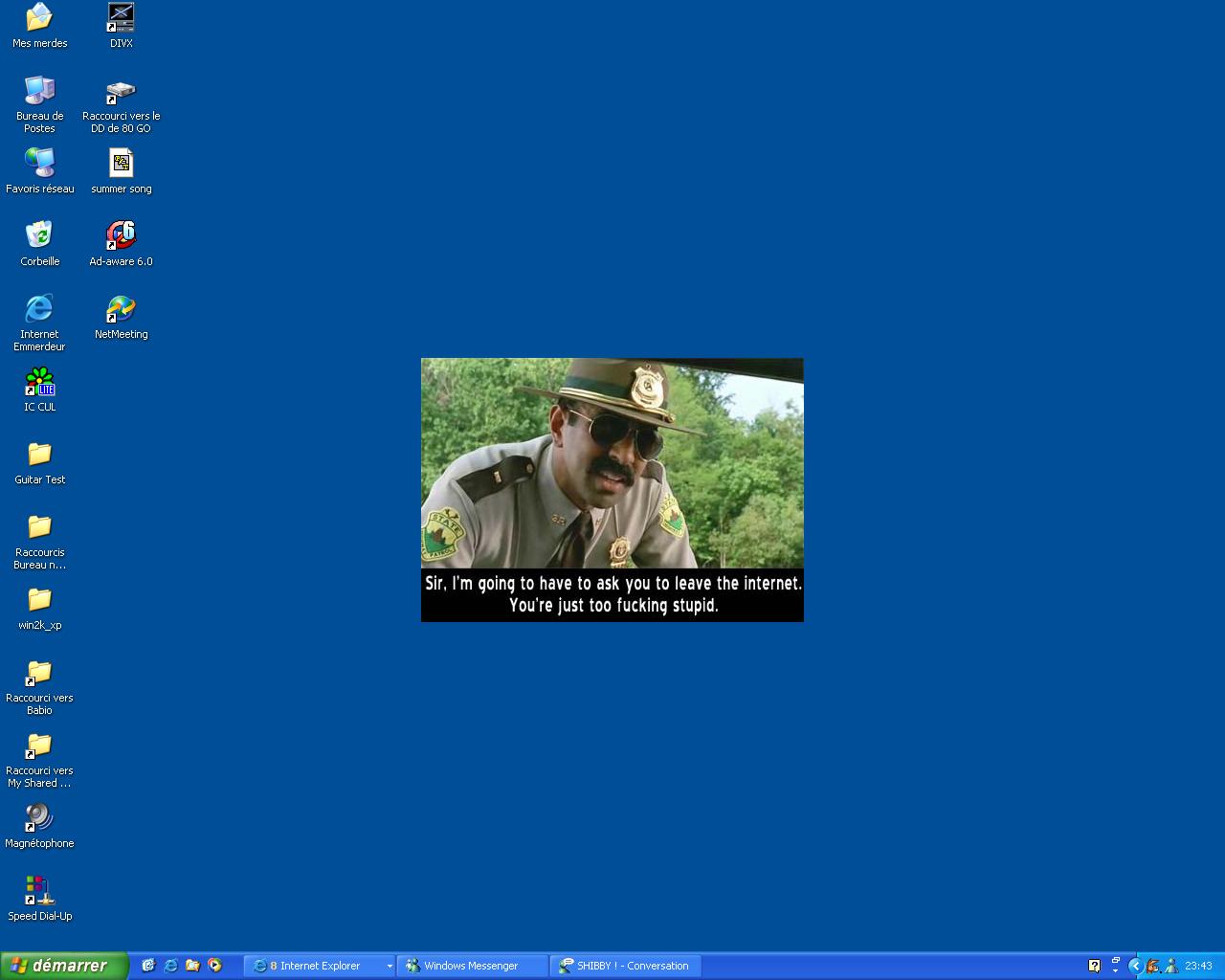
Task: Click the démarrer Start button
Action: [x=63, y=966]
